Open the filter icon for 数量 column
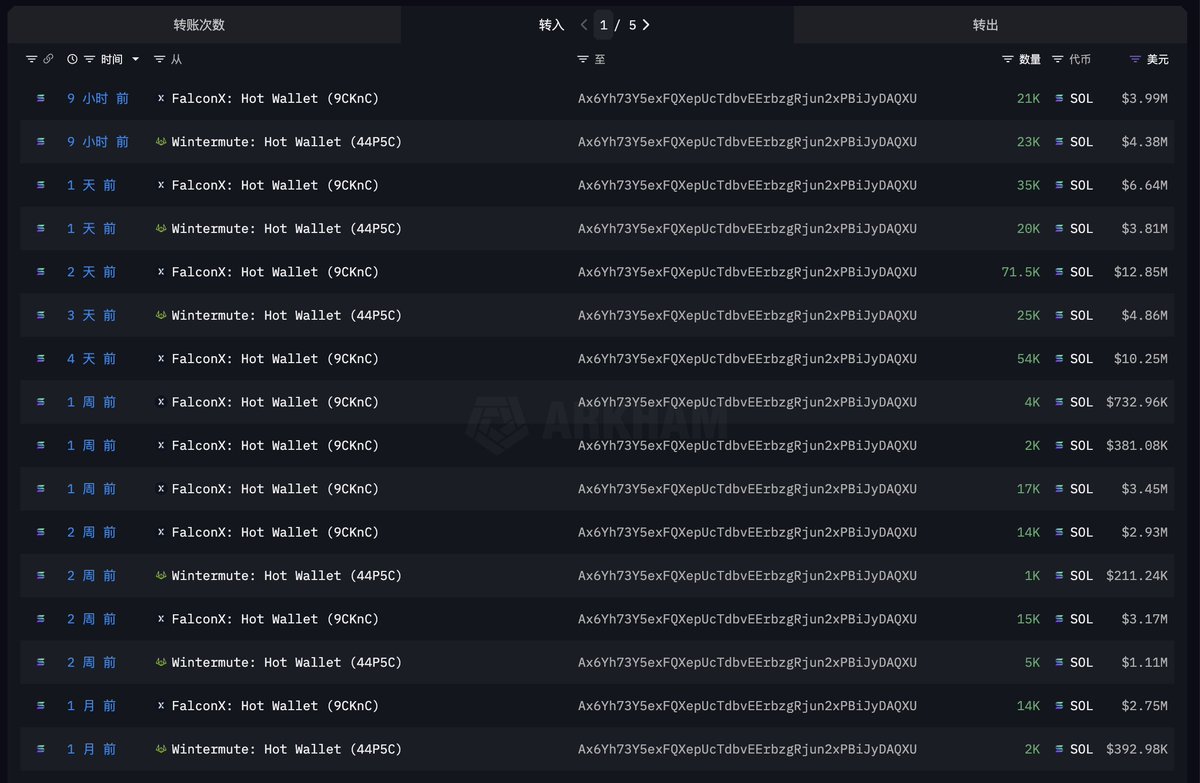Viewport: 1200px width, 783px height. (x=1008, y=60)
